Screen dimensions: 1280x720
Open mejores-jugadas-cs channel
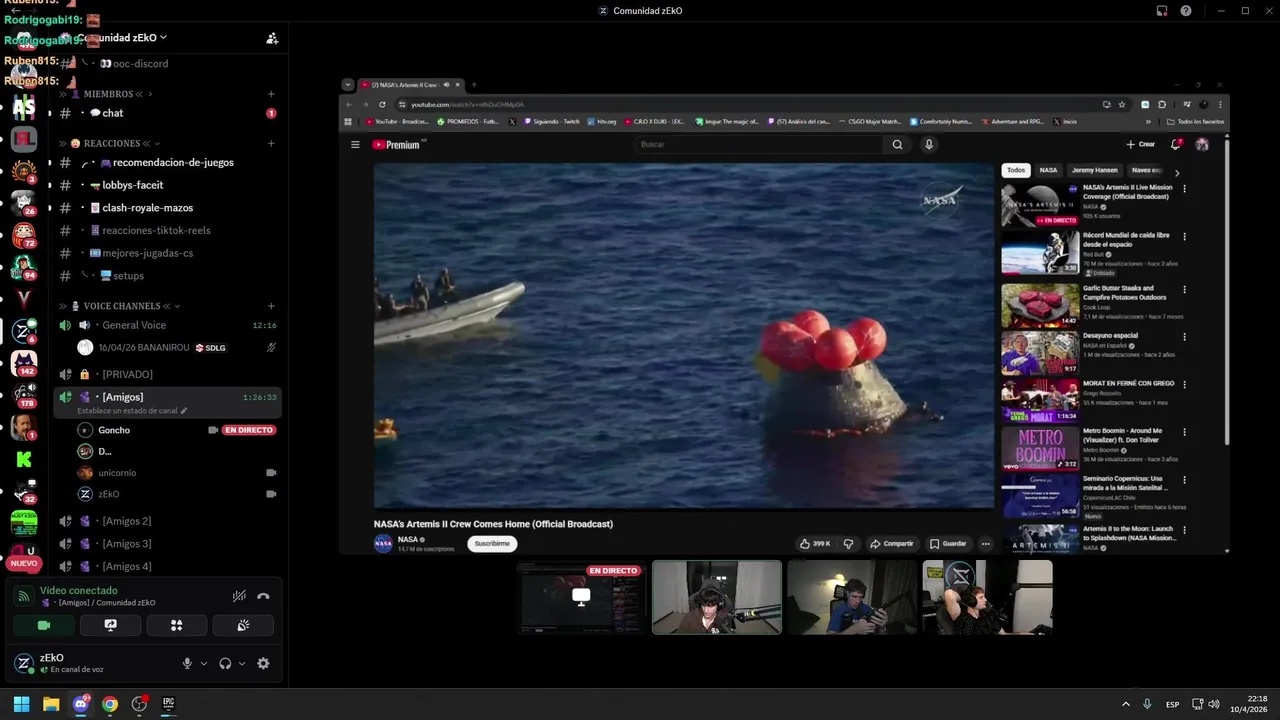click(166, 253)
